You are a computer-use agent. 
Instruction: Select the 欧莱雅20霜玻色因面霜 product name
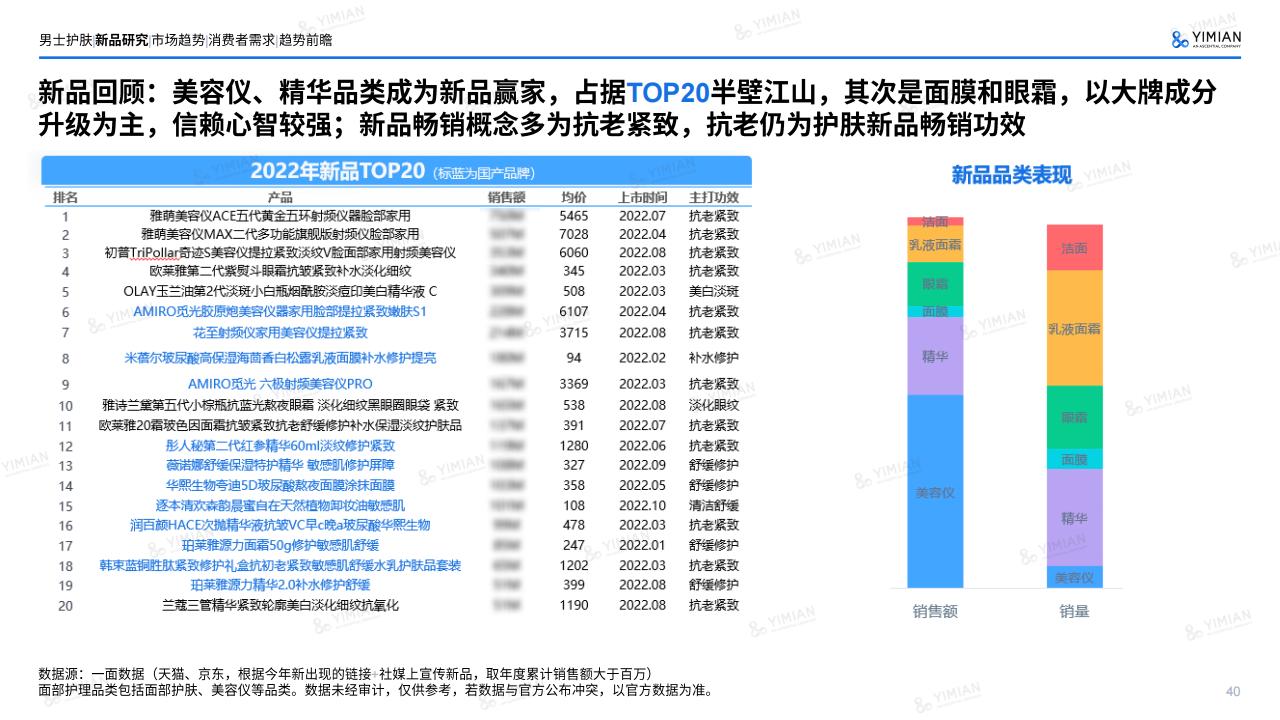click(x=281, y=425)
